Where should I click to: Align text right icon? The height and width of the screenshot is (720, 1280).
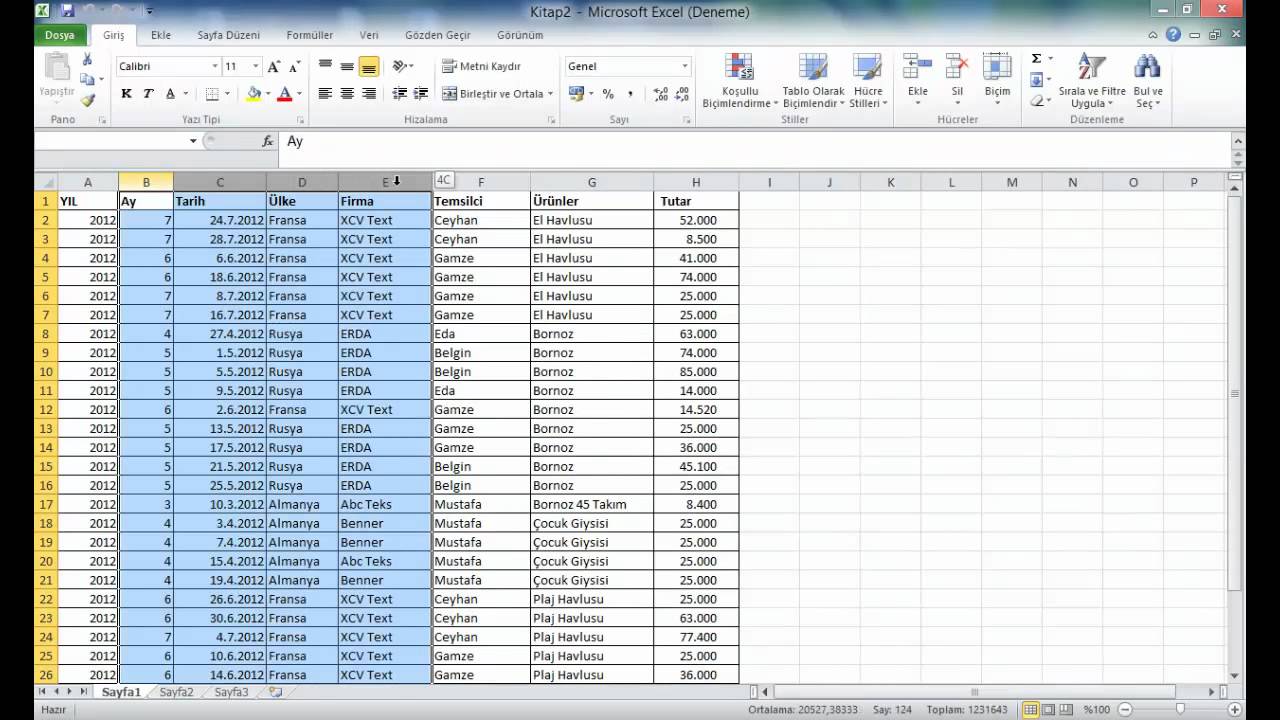[369, 94]
